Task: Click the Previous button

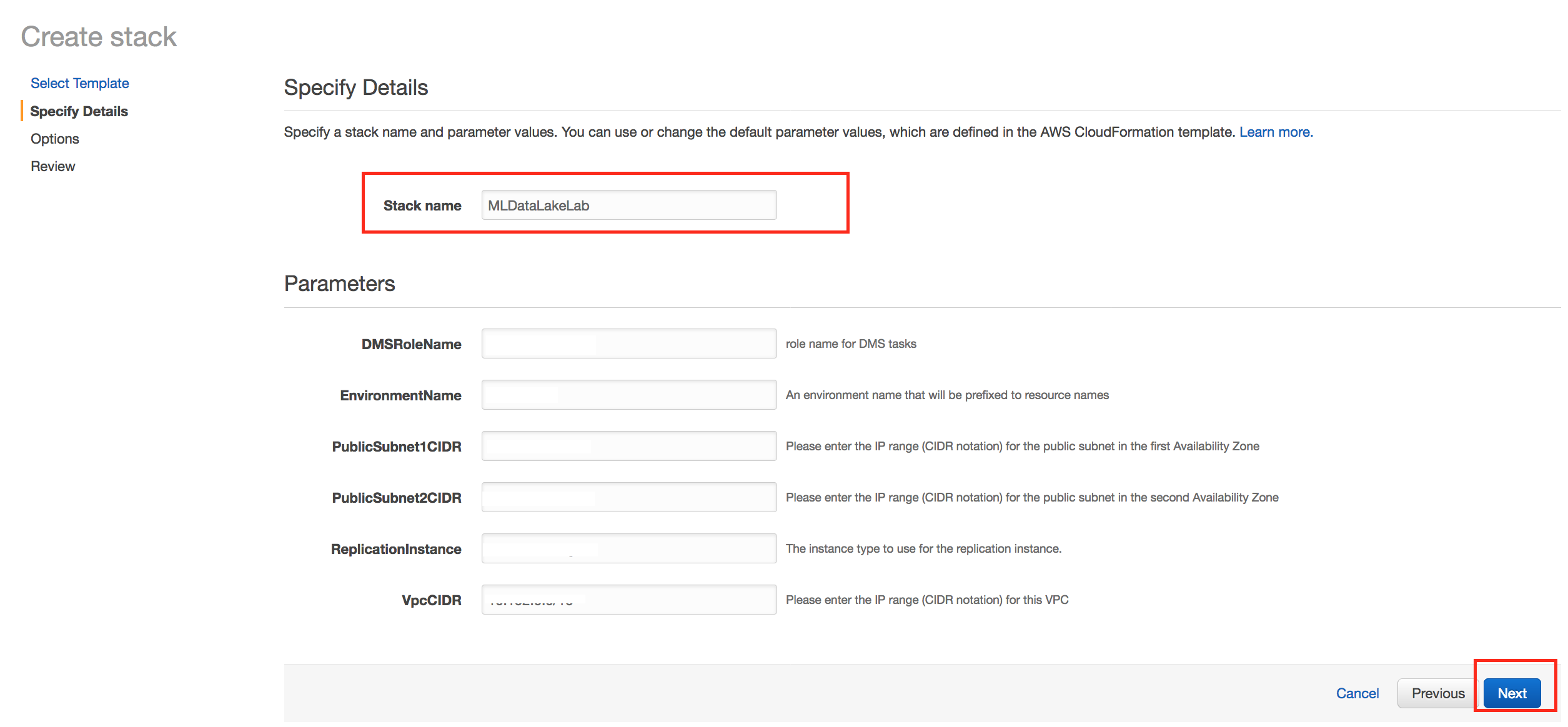Action: 1437,693
